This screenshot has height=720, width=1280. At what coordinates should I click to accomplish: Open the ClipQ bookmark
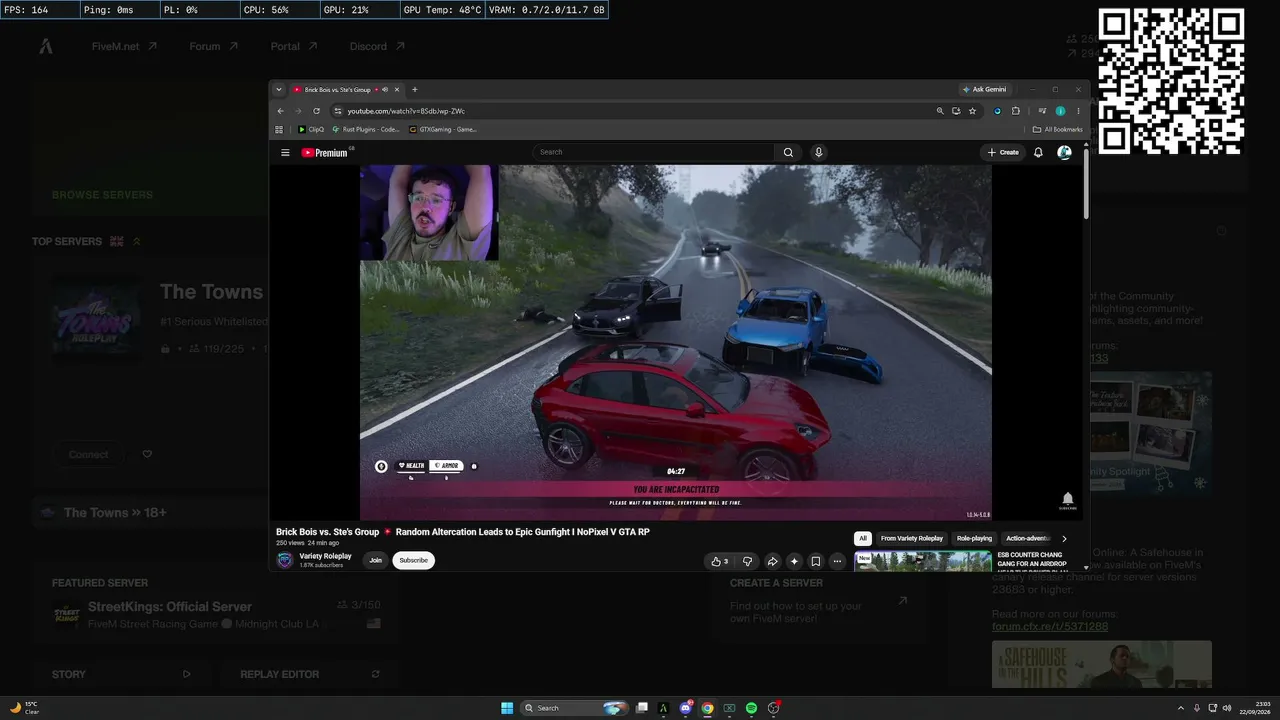[x=311, y=129]
